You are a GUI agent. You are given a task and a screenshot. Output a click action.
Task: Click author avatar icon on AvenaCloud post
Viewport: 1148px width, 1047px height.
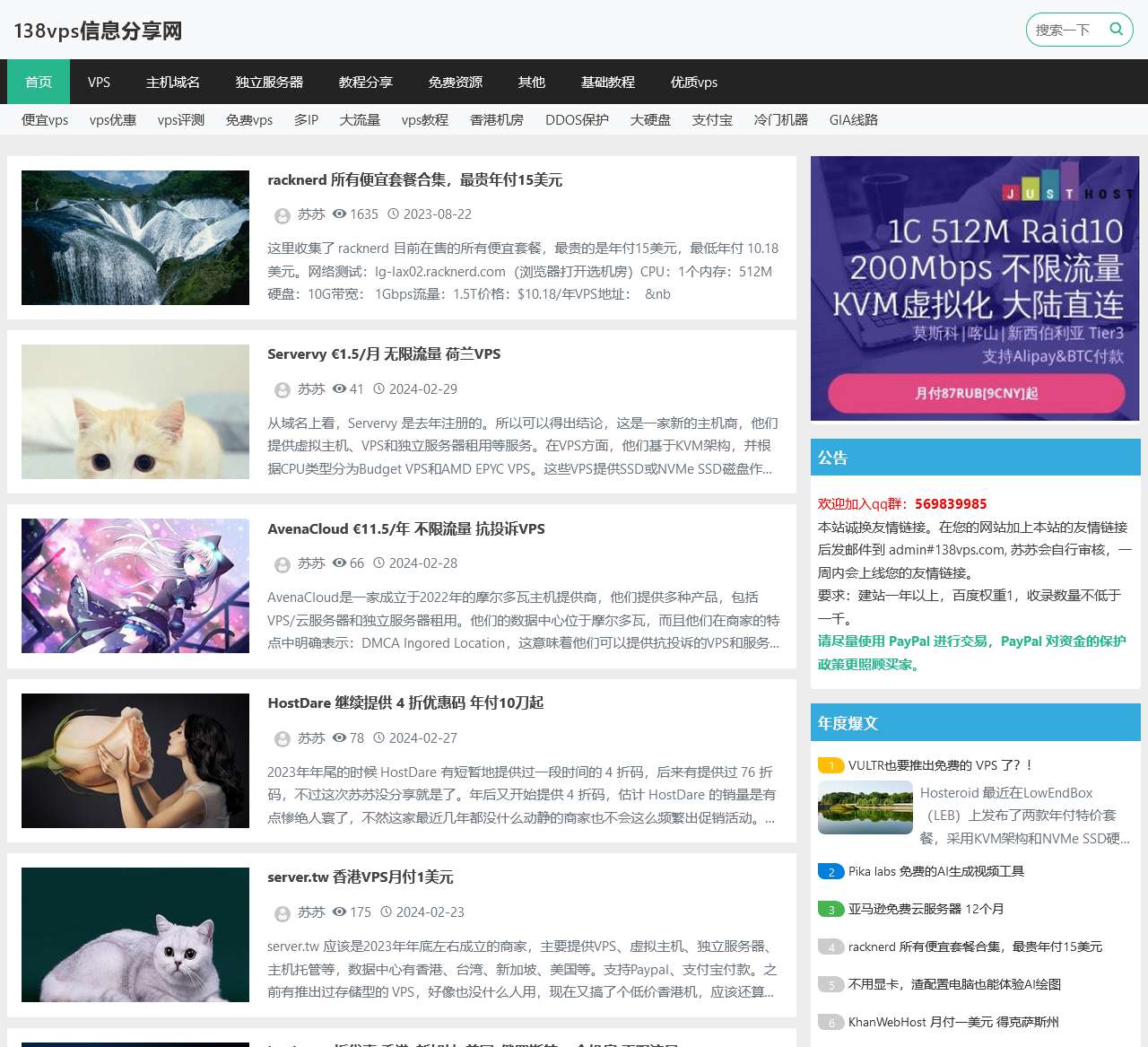pyautogui.click(x=282, y=564)
